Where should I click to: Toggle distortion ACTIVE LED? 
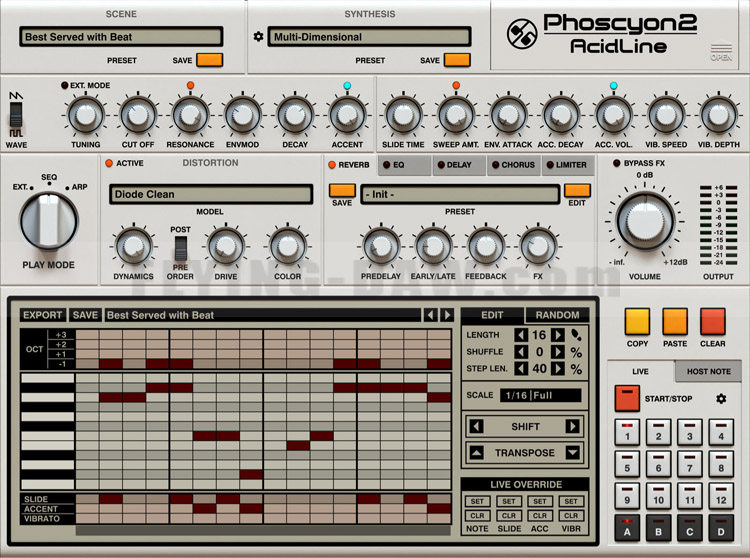(x=109, y=163)
